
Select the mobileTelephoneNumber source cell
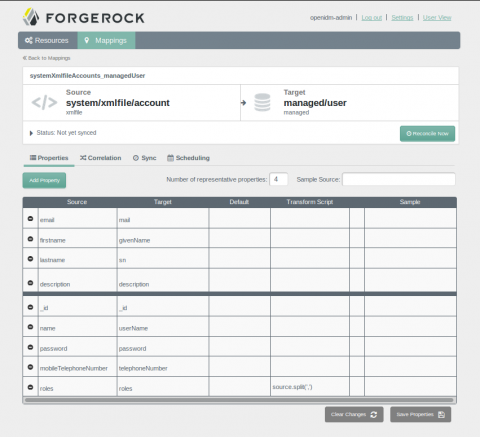click(x=78, y=367)
